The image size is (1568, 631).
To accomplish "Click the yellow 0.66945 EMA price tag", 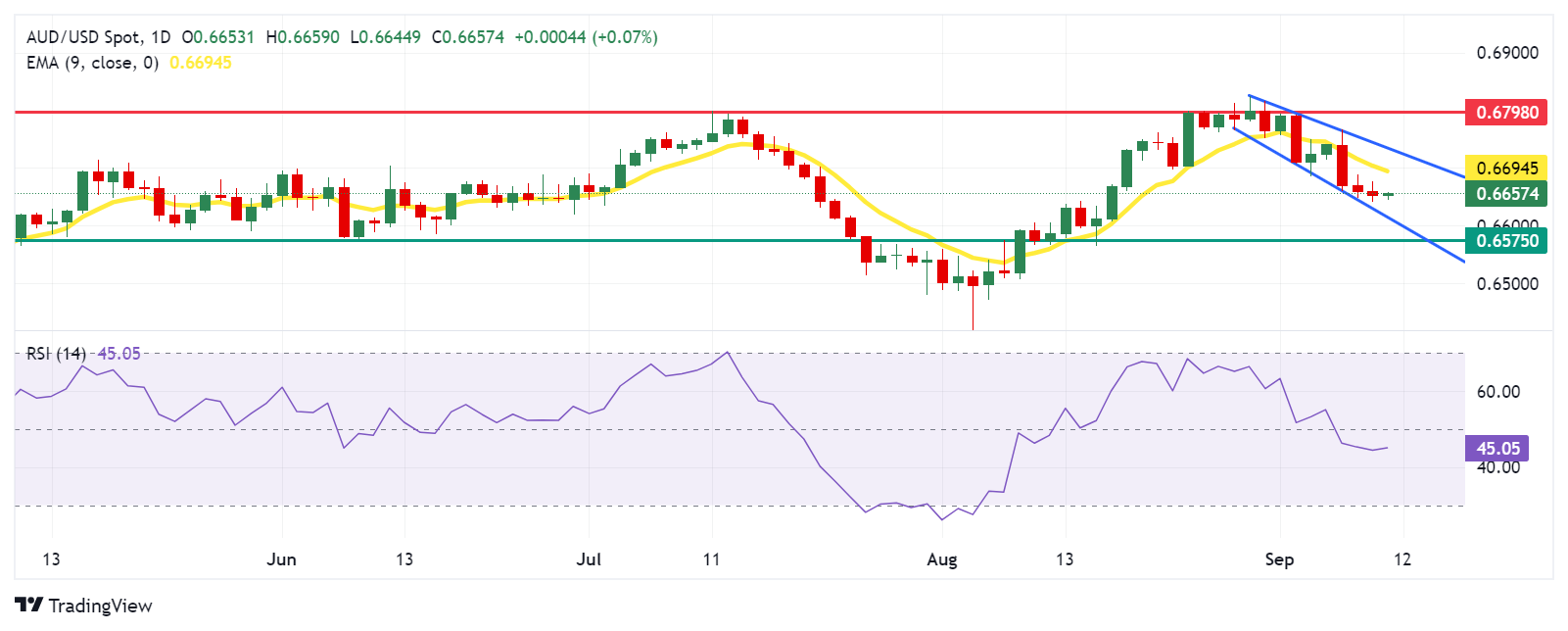I will tap(1506, 168).
